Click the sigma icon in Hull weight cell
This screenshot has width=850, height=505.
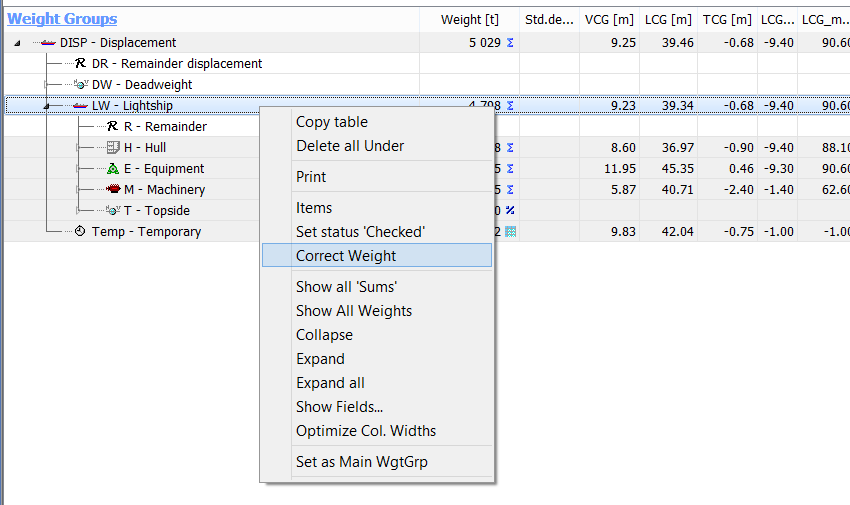[510, 147]
